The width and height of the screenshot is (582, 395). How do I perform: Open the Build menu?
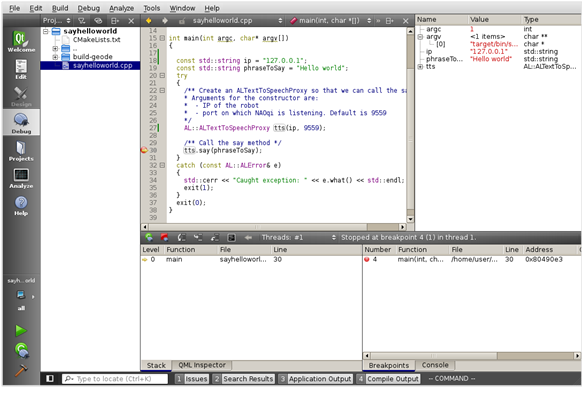(60, 8)
